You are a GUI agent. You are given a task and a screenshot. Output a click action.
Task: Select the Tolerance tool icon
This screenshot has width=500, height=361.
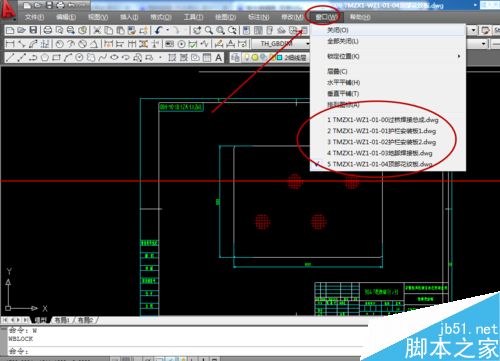pos(169,44)
